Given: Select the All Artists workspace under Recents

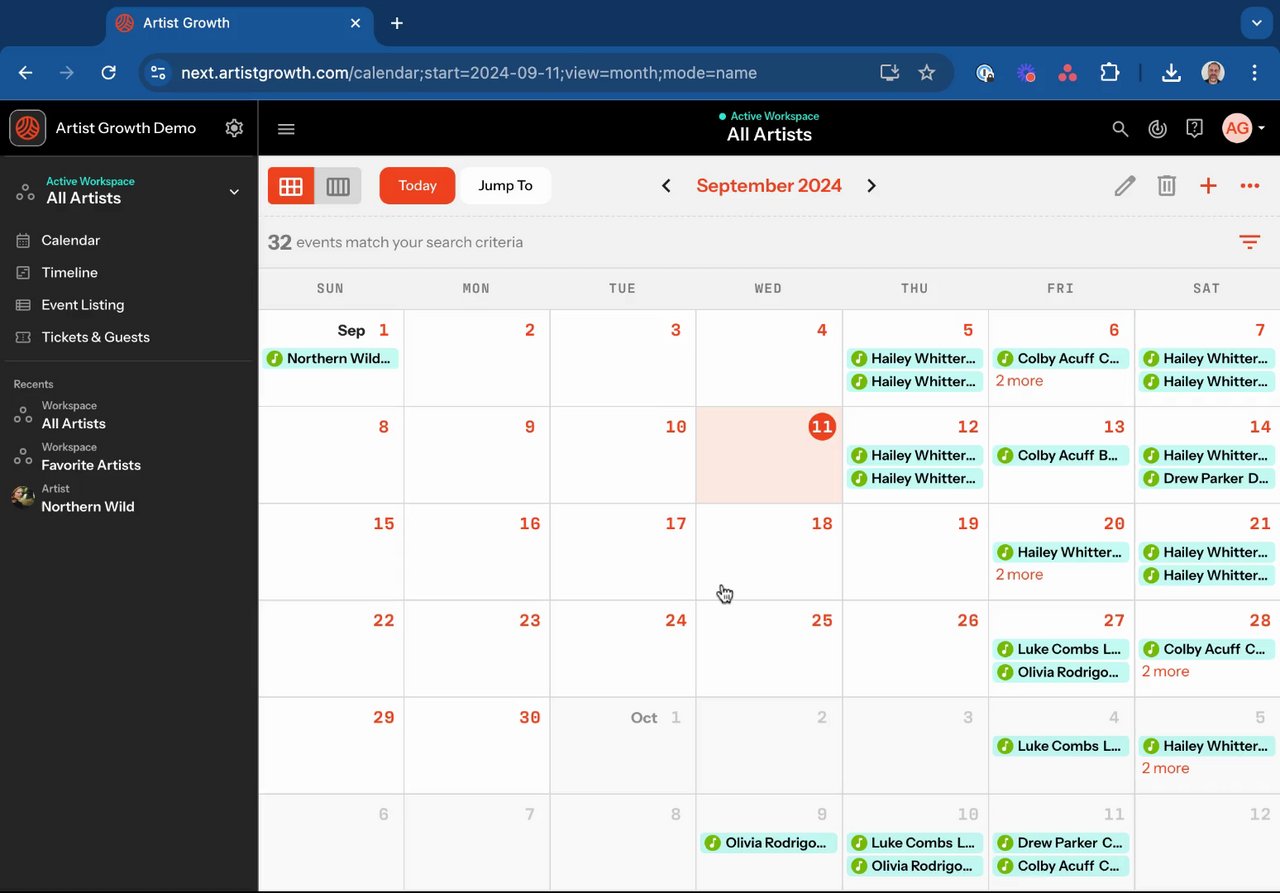Looking at the screenshot, I should pyautogui.click(x=73, y=415).
